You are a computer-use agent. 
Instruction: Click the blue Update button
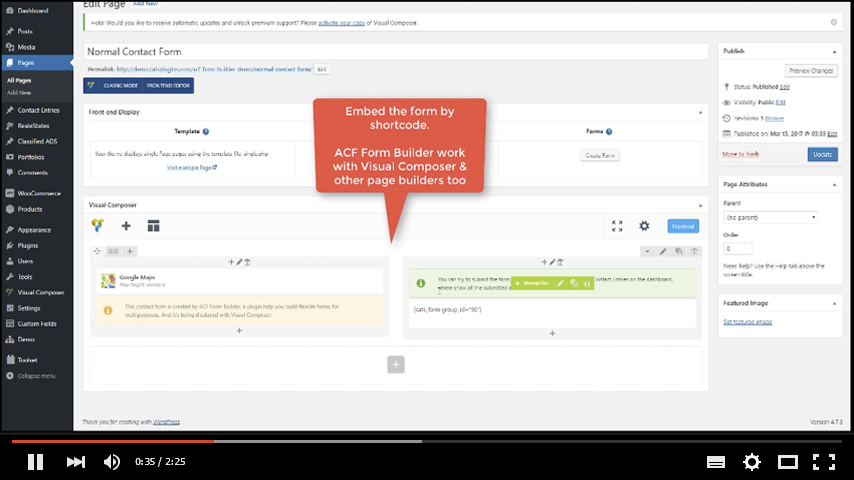click(x=822, y=154)
